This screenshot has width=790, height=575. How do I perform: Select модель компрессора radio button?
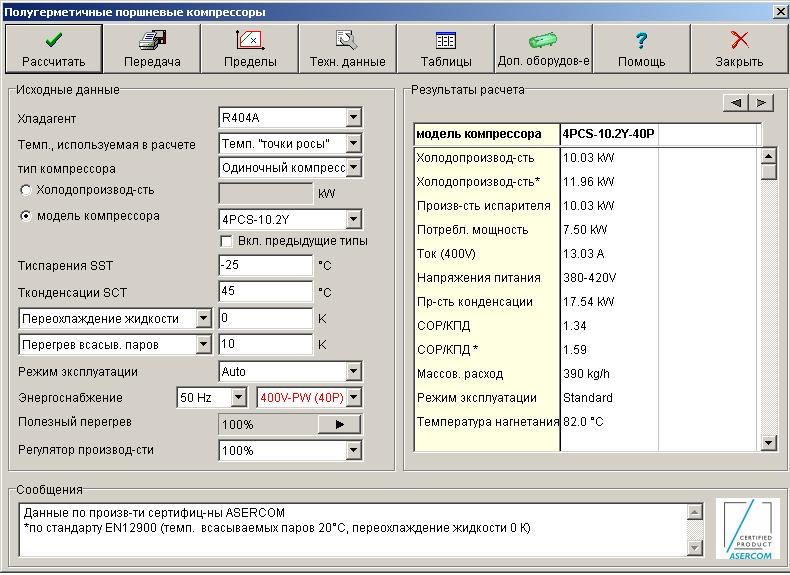[25, 216]
